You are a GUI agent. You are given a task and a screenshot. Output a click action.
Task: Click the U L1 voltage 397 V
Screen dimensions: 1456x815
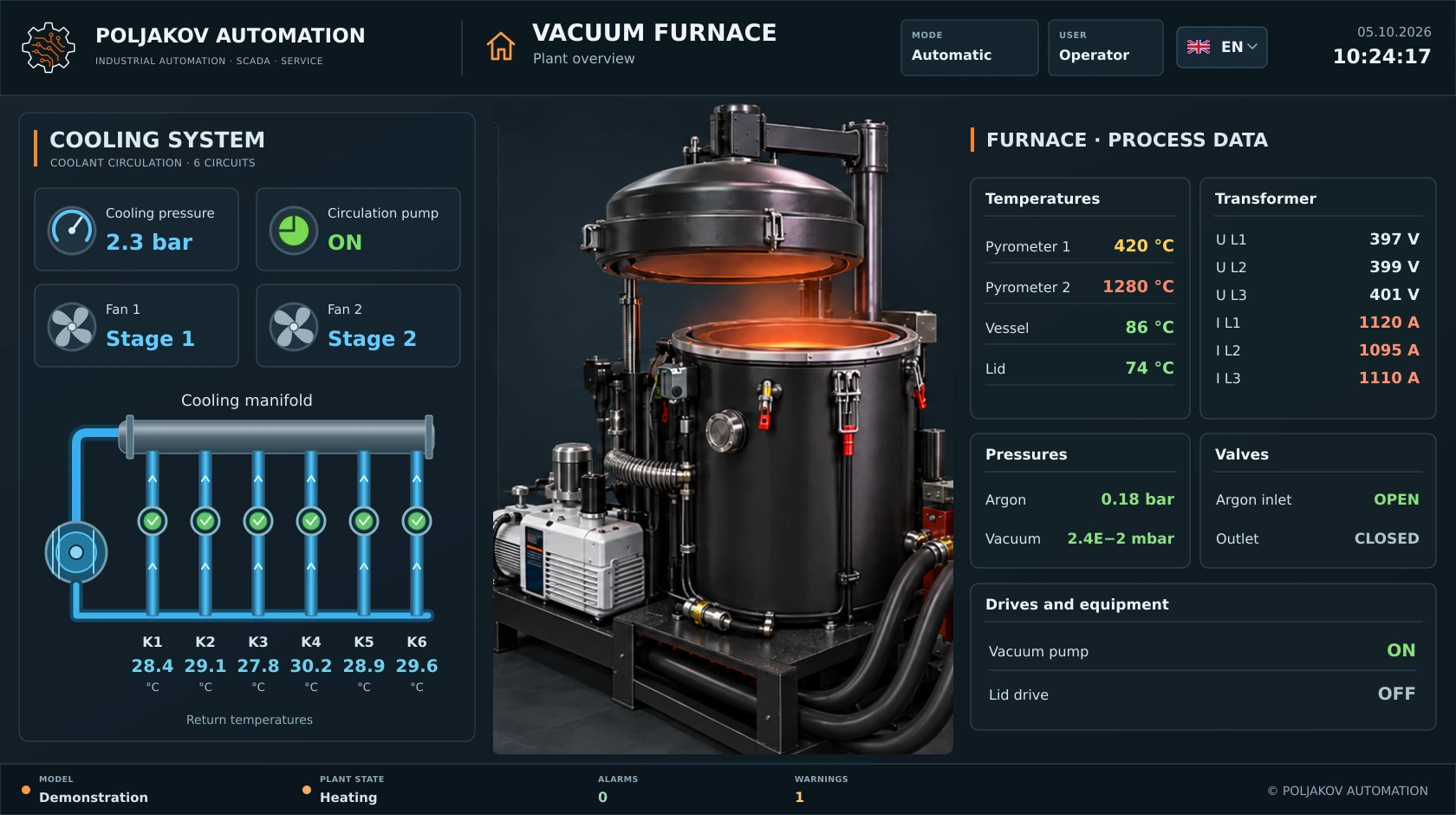(1394, 239)
